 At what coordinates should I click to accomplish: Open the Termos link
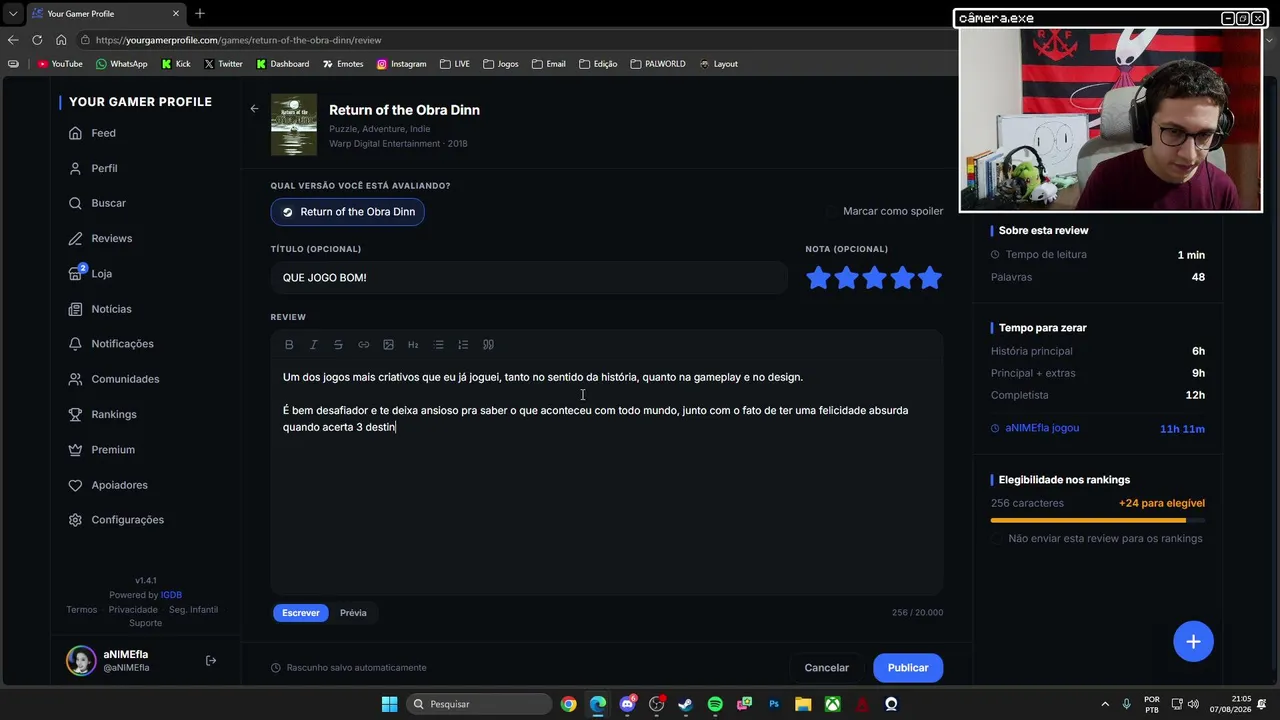82,610
